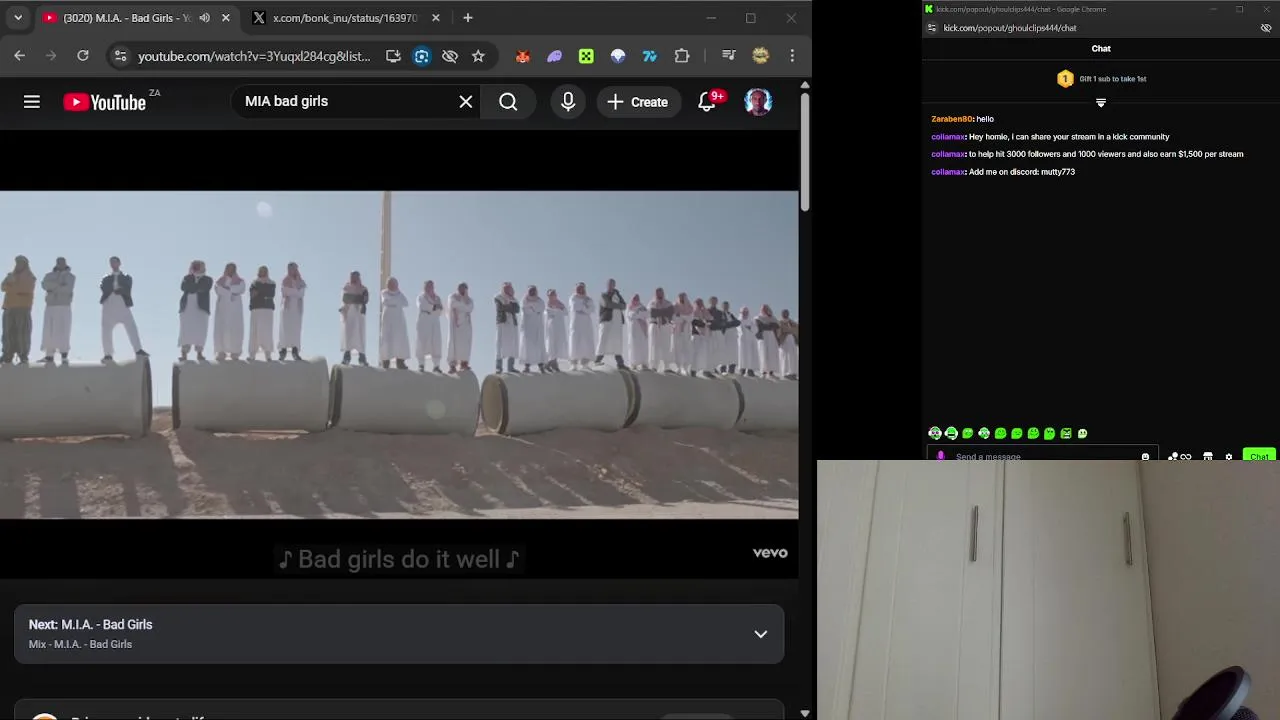Open the media controls icon in Chrome
The height and width of the screenshot is (720, 1280).
click(x=729, y=56)
